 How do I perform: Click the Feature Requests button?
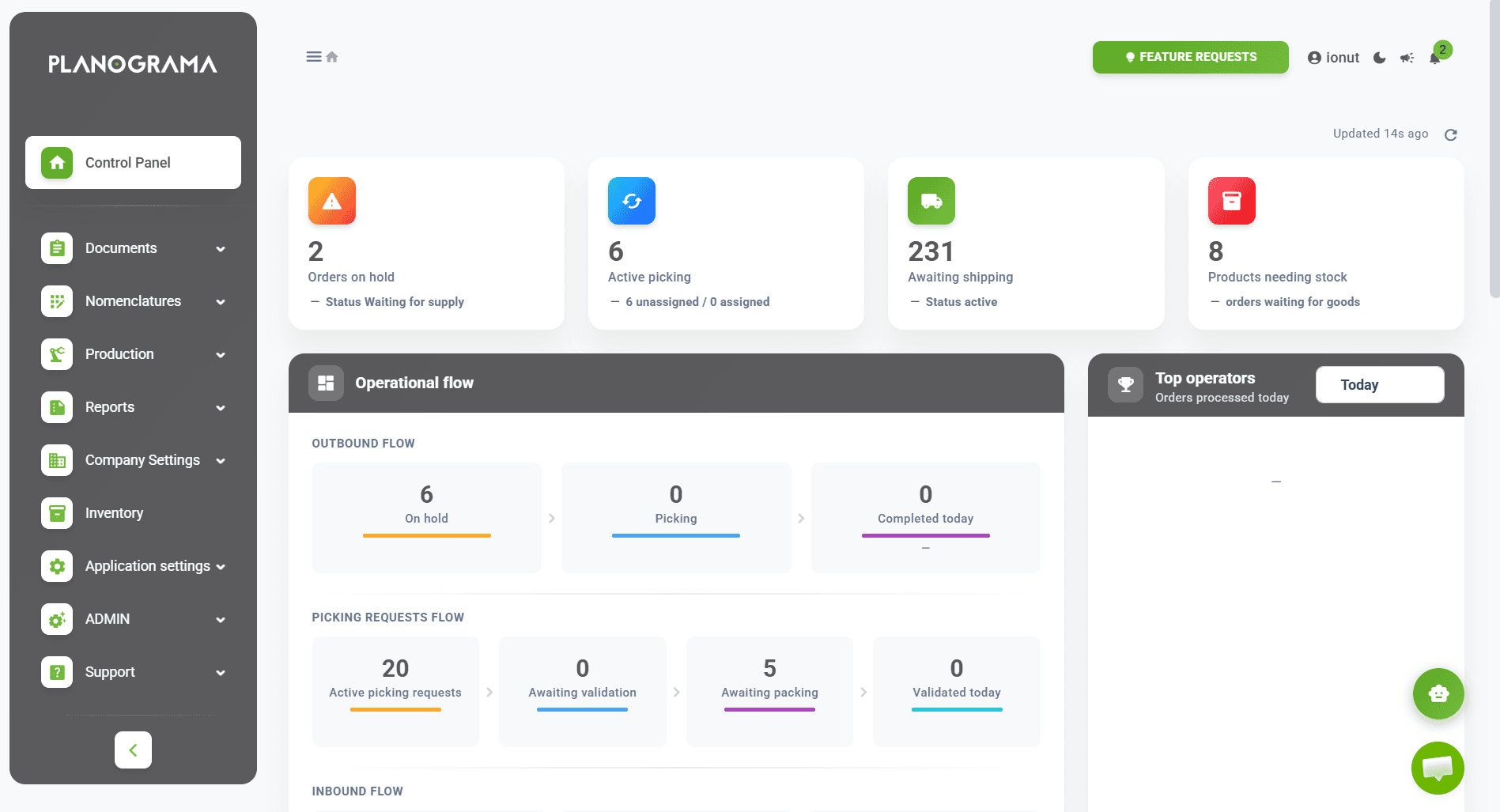tap(1190, 57)
